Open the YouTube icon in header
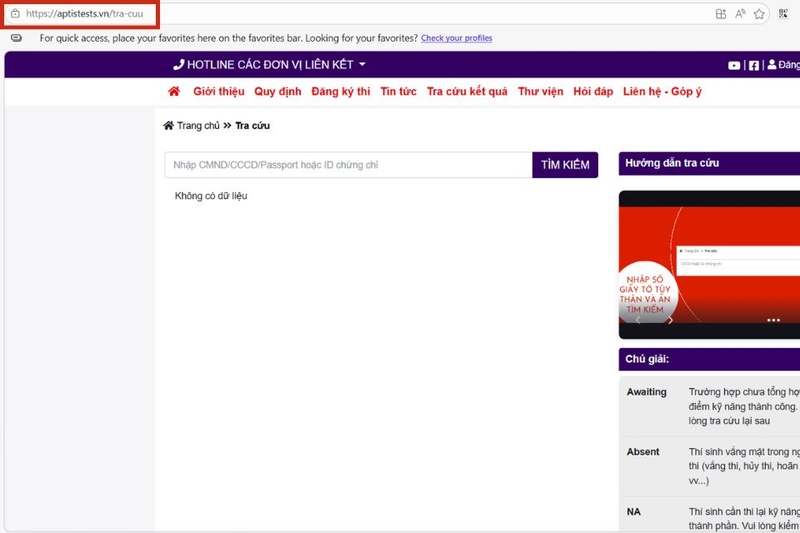The width and height of the screenshot is (800, 533). pos(734,65)
